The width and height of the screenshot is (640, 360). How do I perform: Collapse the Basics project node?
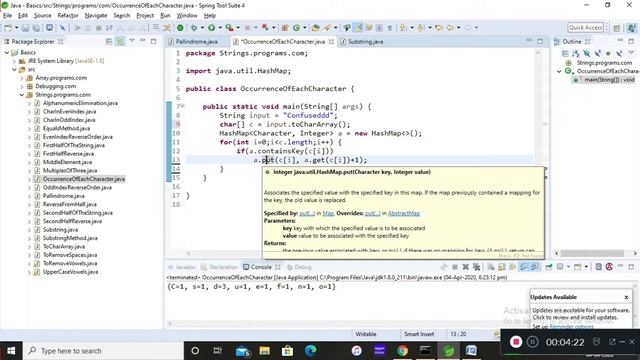tap(7, 52)
